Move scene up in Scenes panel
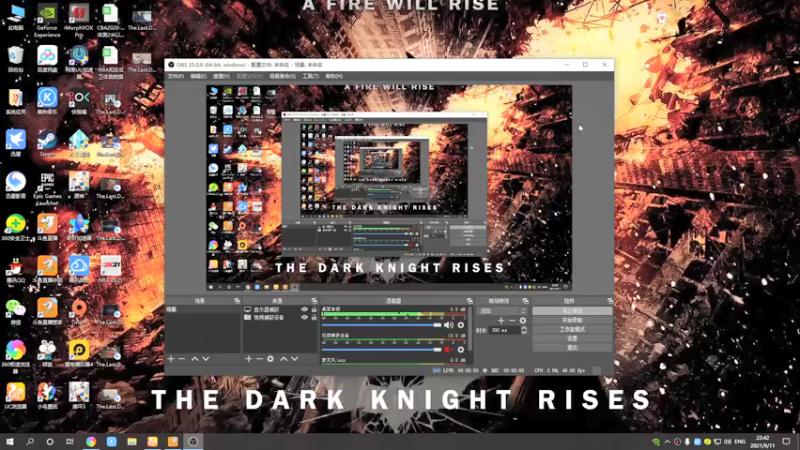 pos(195,359)
